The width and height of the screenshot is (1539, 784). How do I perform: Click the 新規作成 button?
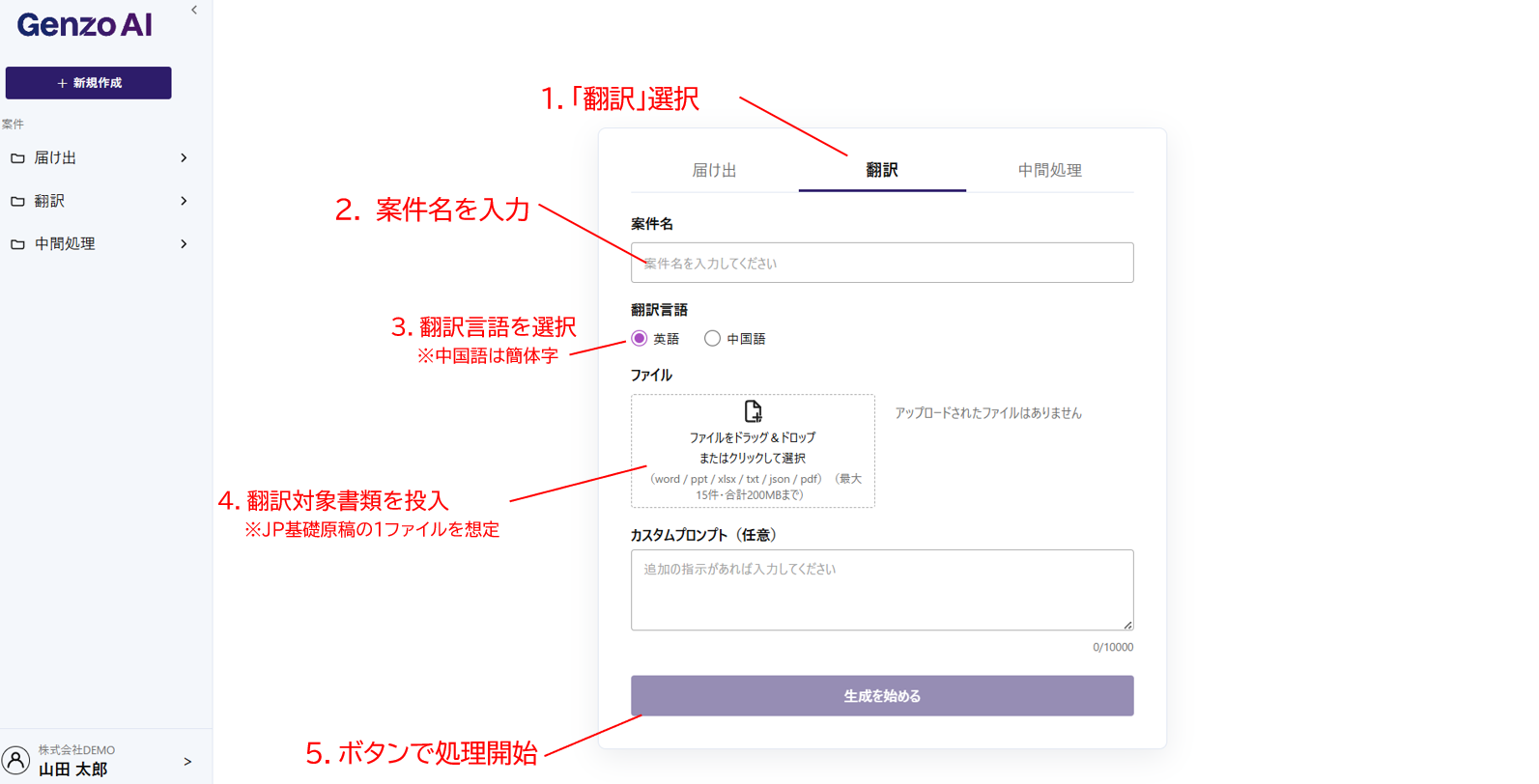89,83
